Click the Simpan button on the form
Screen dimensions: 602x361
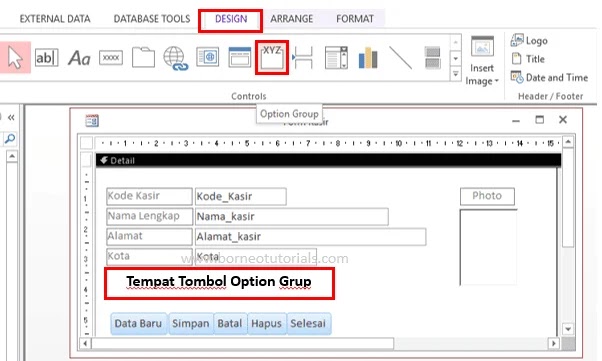pyautogui.click(x=191, y=323)
